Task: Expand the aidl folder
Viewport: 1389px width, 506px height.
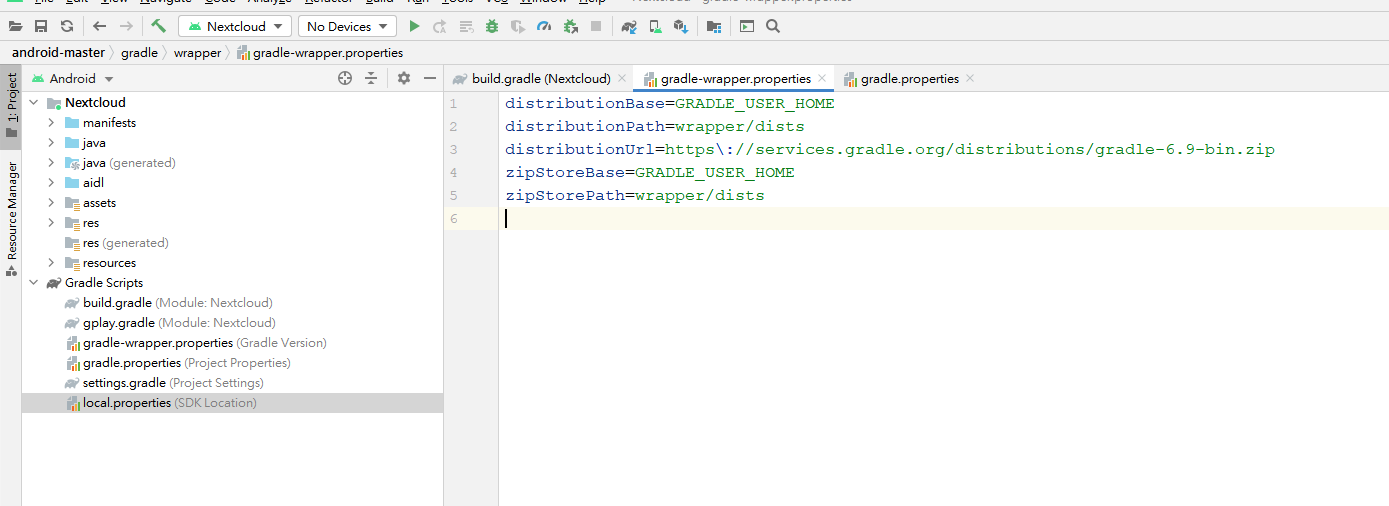Action: click(51, 183)
